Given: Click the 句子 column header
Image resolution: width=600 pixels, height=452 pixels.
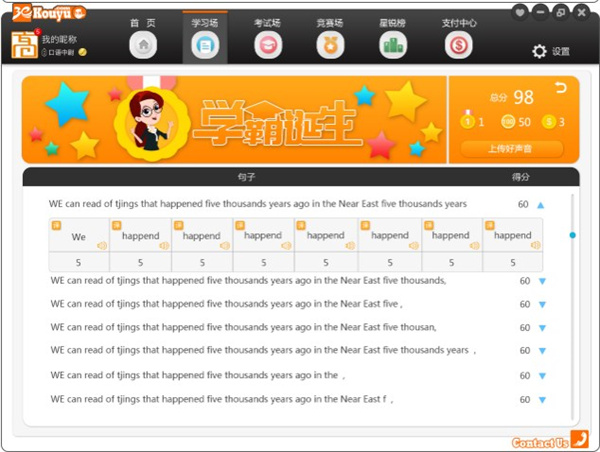Looking at the screenshot, I should point(246,177).
